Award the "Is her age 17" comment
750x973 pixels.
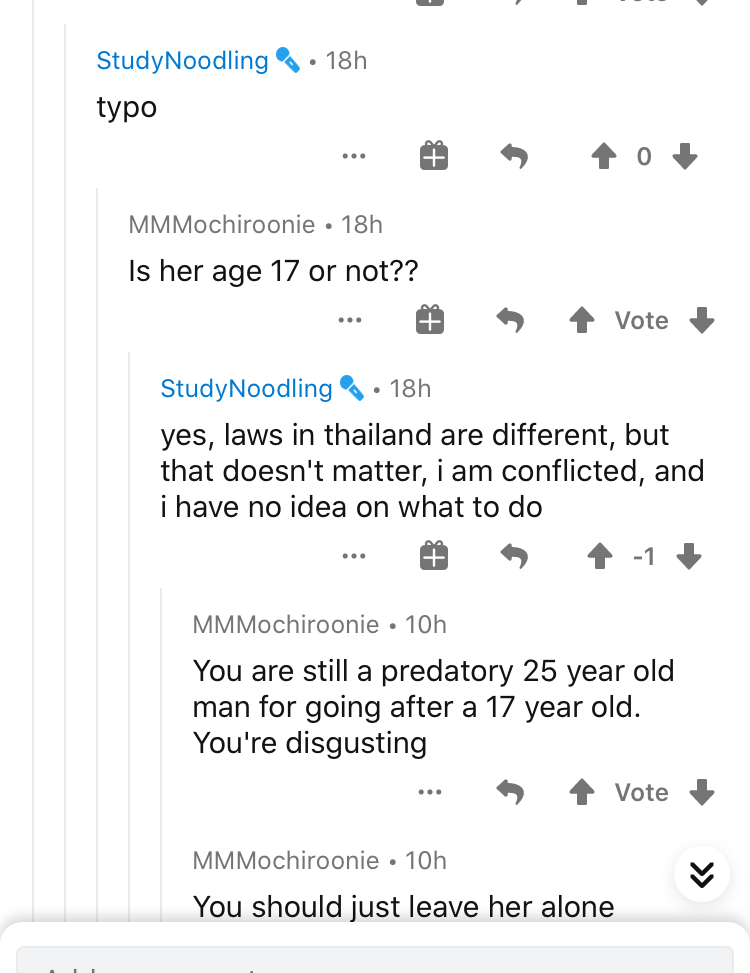[x=430, y=320]
